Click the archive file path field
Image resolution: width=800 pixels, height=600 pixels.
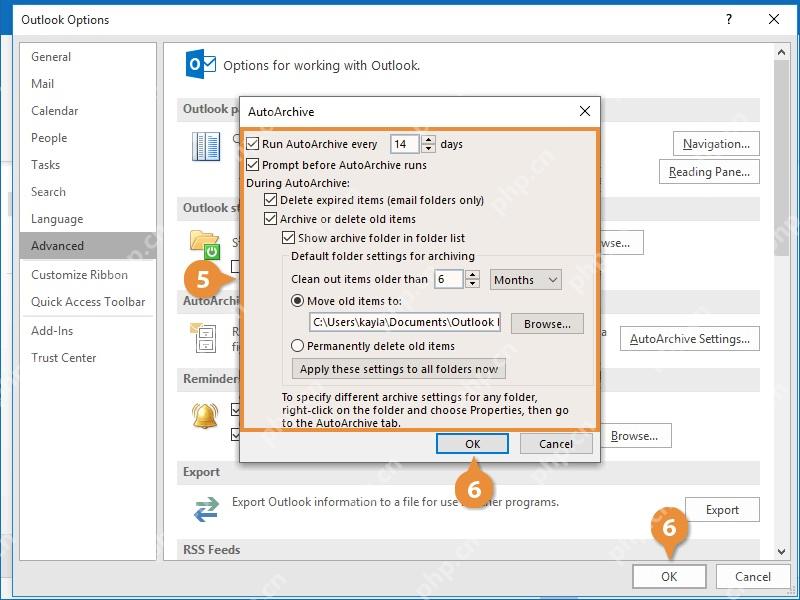click(405, 322)
